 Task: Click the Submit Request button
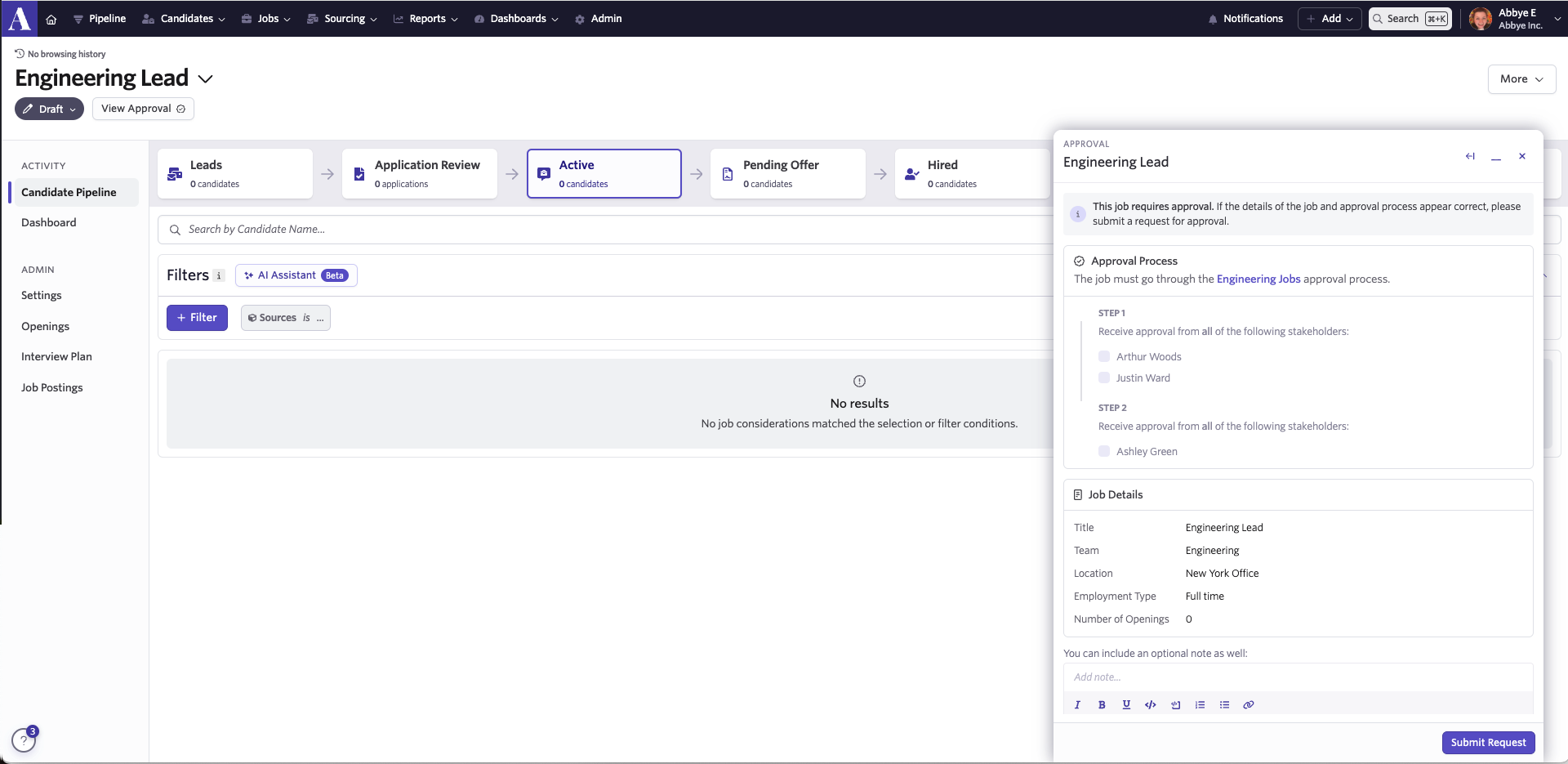[x=1488, y=742]
